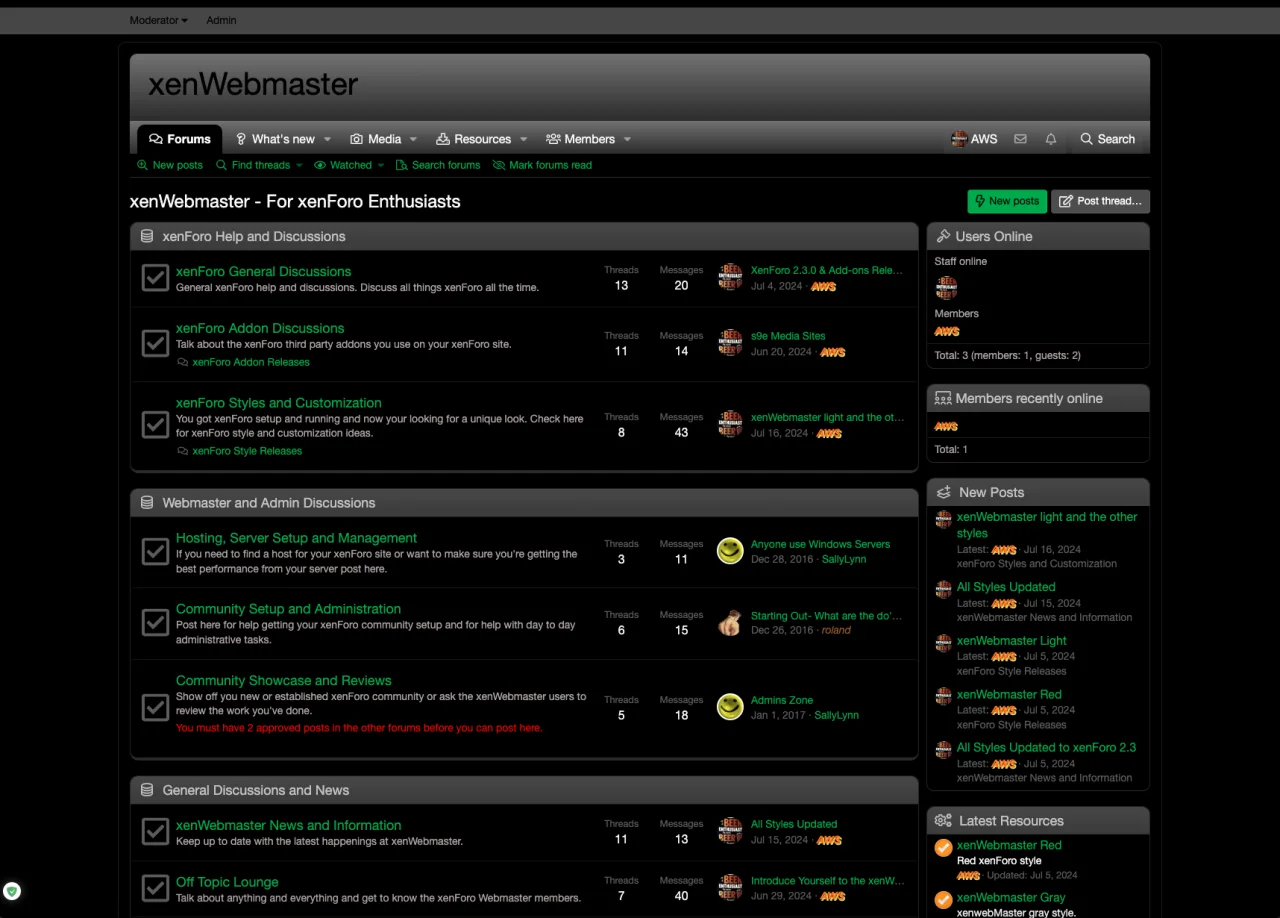The height and width of the screenshot is (918, 1280).
Task: Click avatar beside XenForo 2.3.0 & Add-ons thread
Action: pos(730,278)
